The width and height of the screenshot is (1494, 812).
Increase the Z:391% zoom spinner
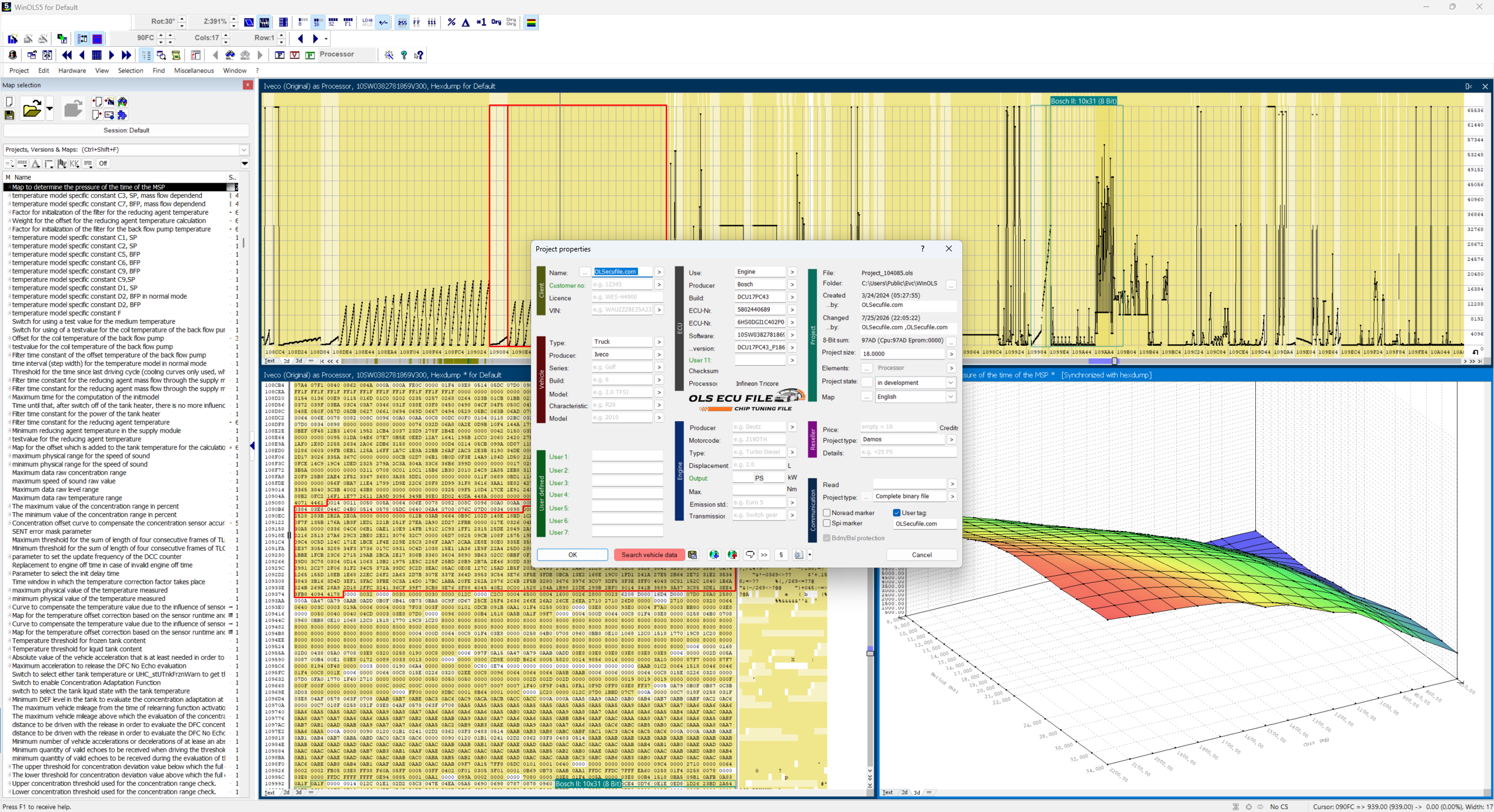(233, 19)
